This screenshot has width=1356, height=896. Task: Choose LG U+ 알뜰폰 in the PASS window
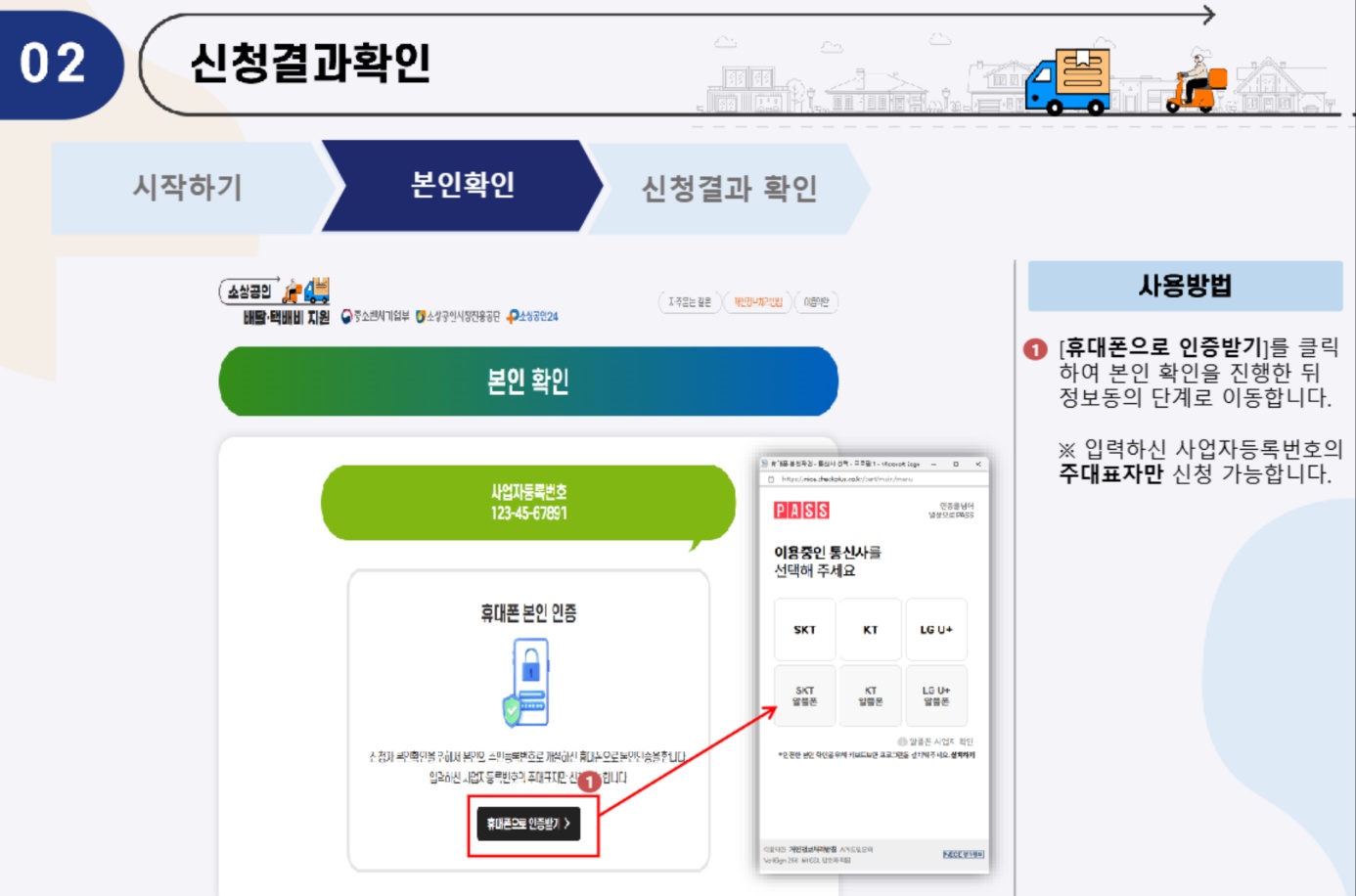click(x=936, y=695)
